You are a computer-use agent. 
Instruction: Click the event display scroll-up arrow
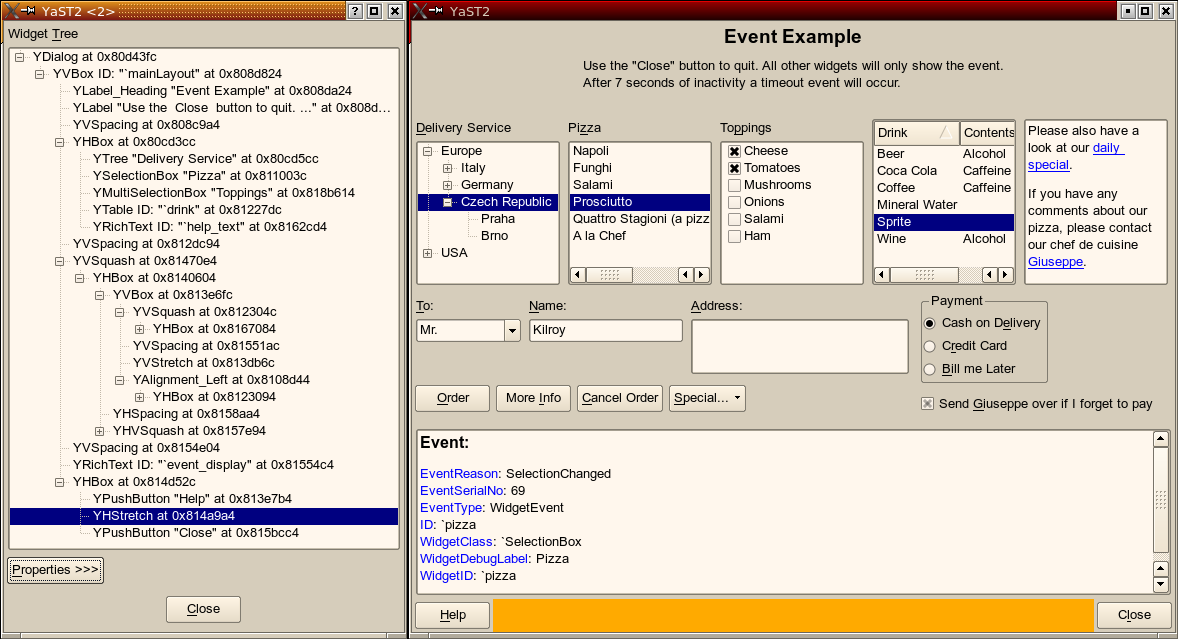point(1160,439)
